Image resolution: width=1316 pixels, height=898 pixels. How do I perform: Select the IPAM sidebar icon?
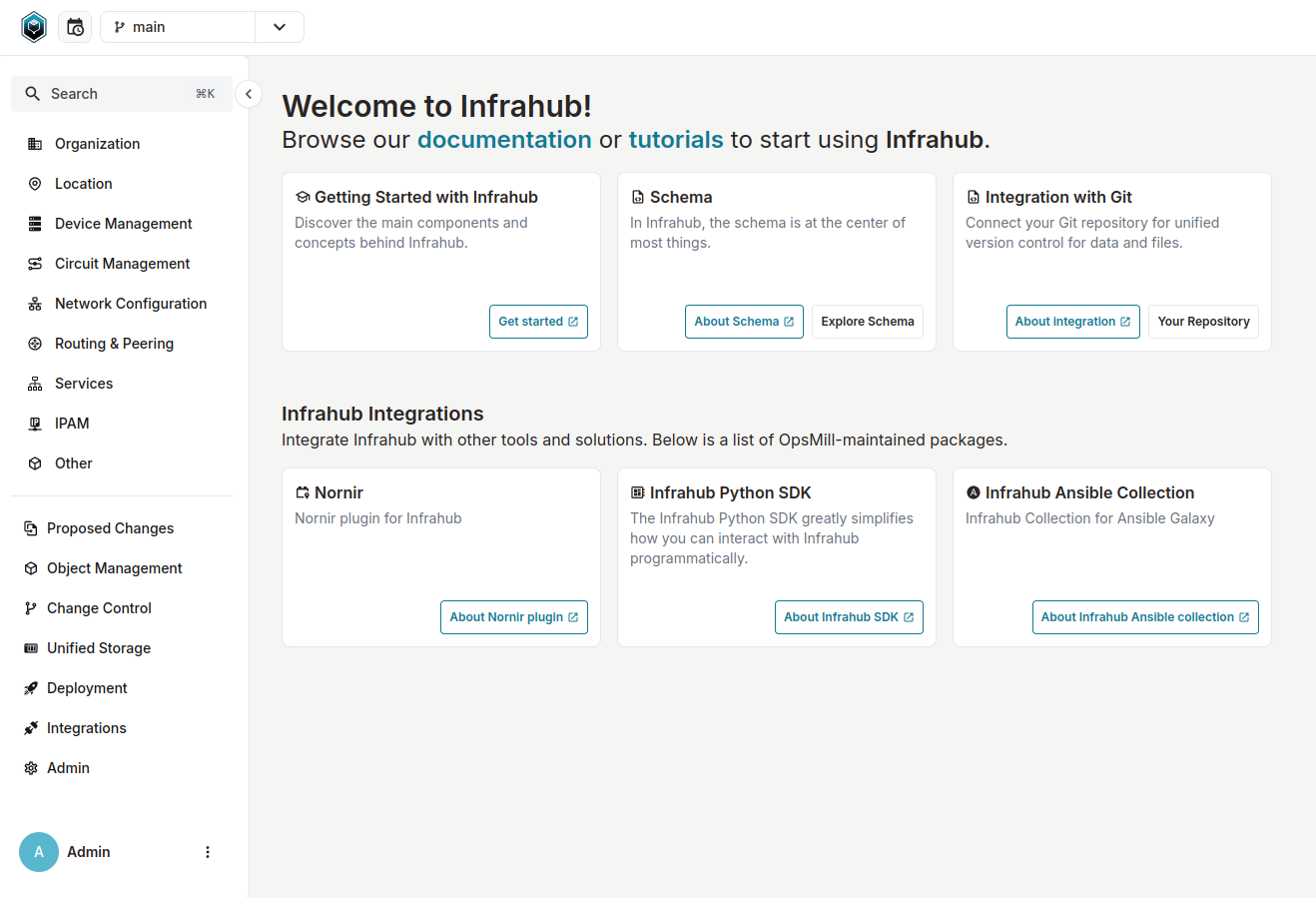(34, 423)
